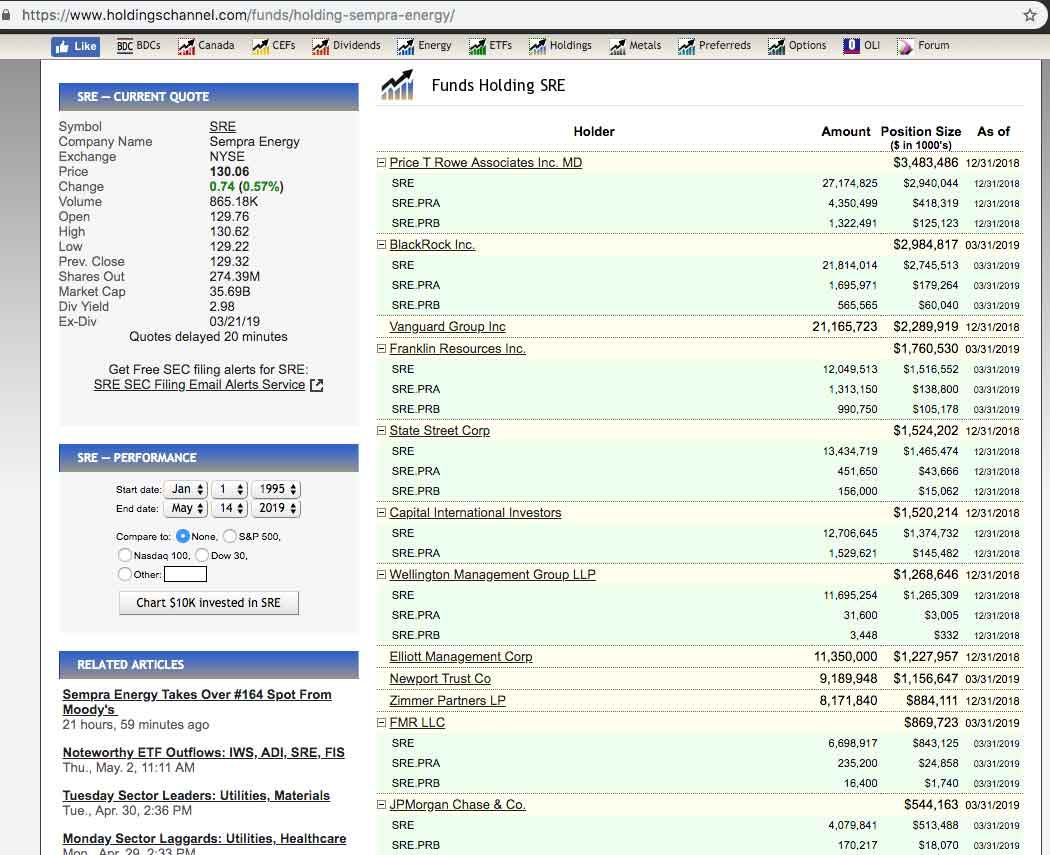Click the Funds Holding SRE chart logo
The height and width of the screenshot is (855, 1050).
pyautogui.click(x=397, y=85)
